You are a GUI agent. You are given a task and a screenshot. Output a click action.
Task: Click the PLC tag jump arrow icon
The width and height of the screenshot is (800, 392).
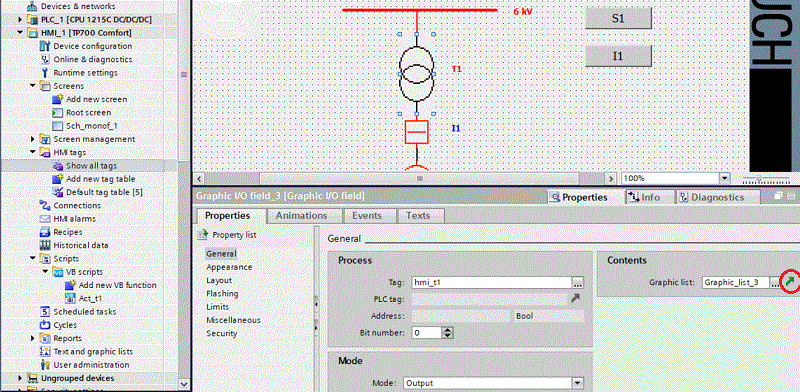pyautogui.click(x=575, y=299)
